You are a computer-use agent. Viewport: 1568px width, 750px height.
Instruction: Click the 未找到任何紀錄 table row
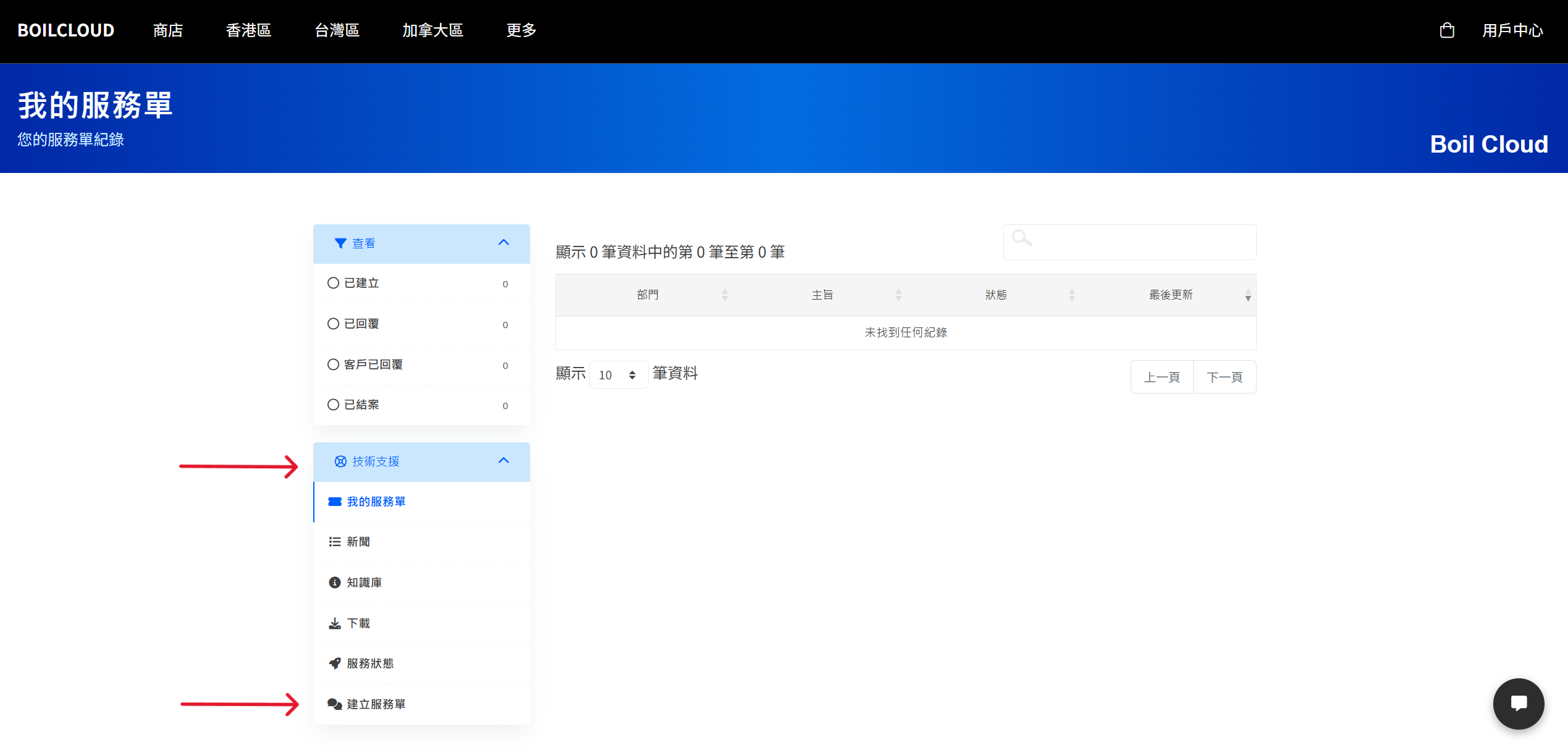point(906,332)
